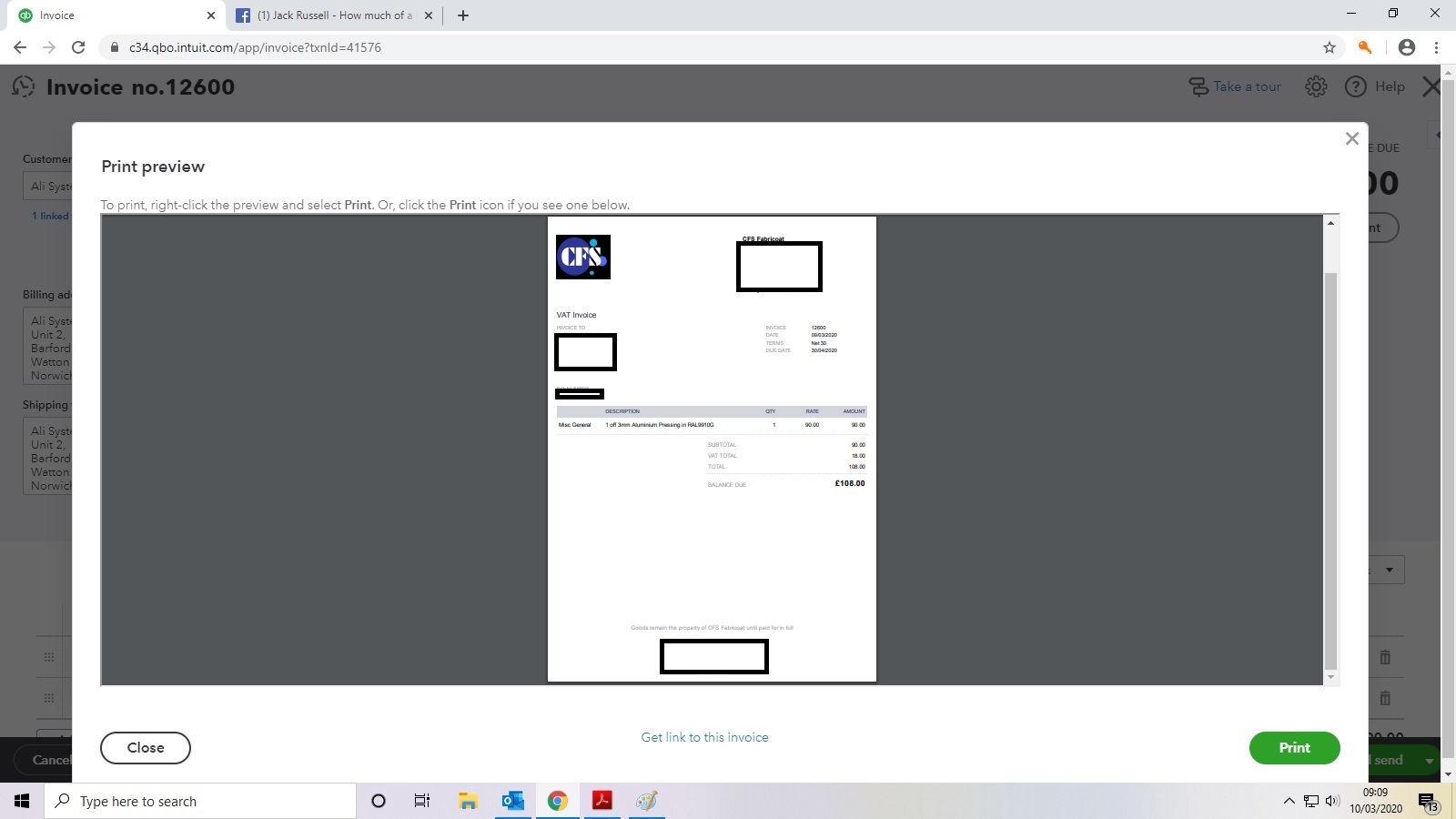Click the taskbar search field

(x=200, y=801)
